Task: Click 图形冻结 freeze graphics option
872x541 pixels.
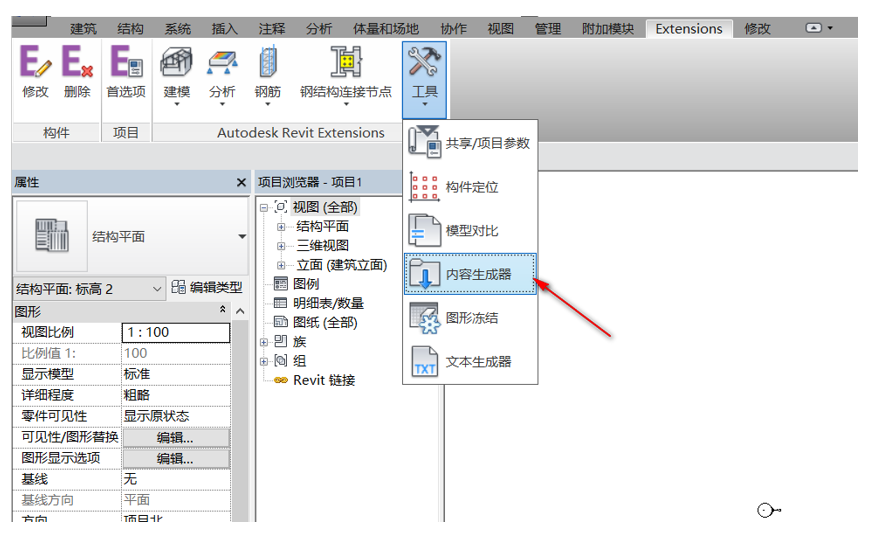Action: coord(471,318)
